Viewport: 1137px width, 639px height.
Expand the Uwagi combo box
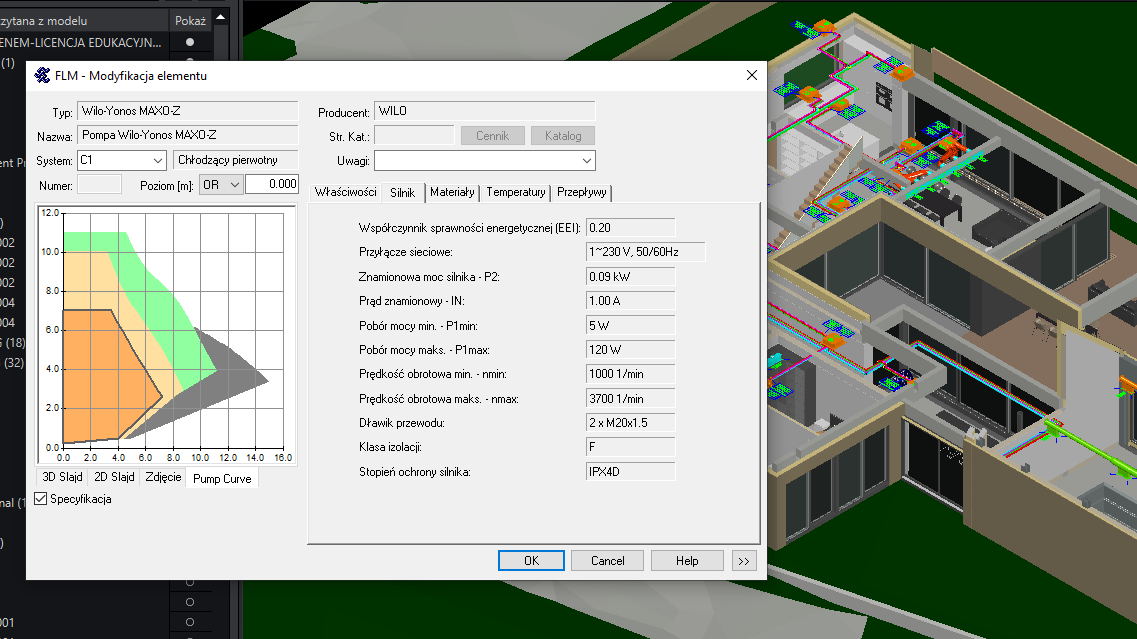click(x=585, y=161)
